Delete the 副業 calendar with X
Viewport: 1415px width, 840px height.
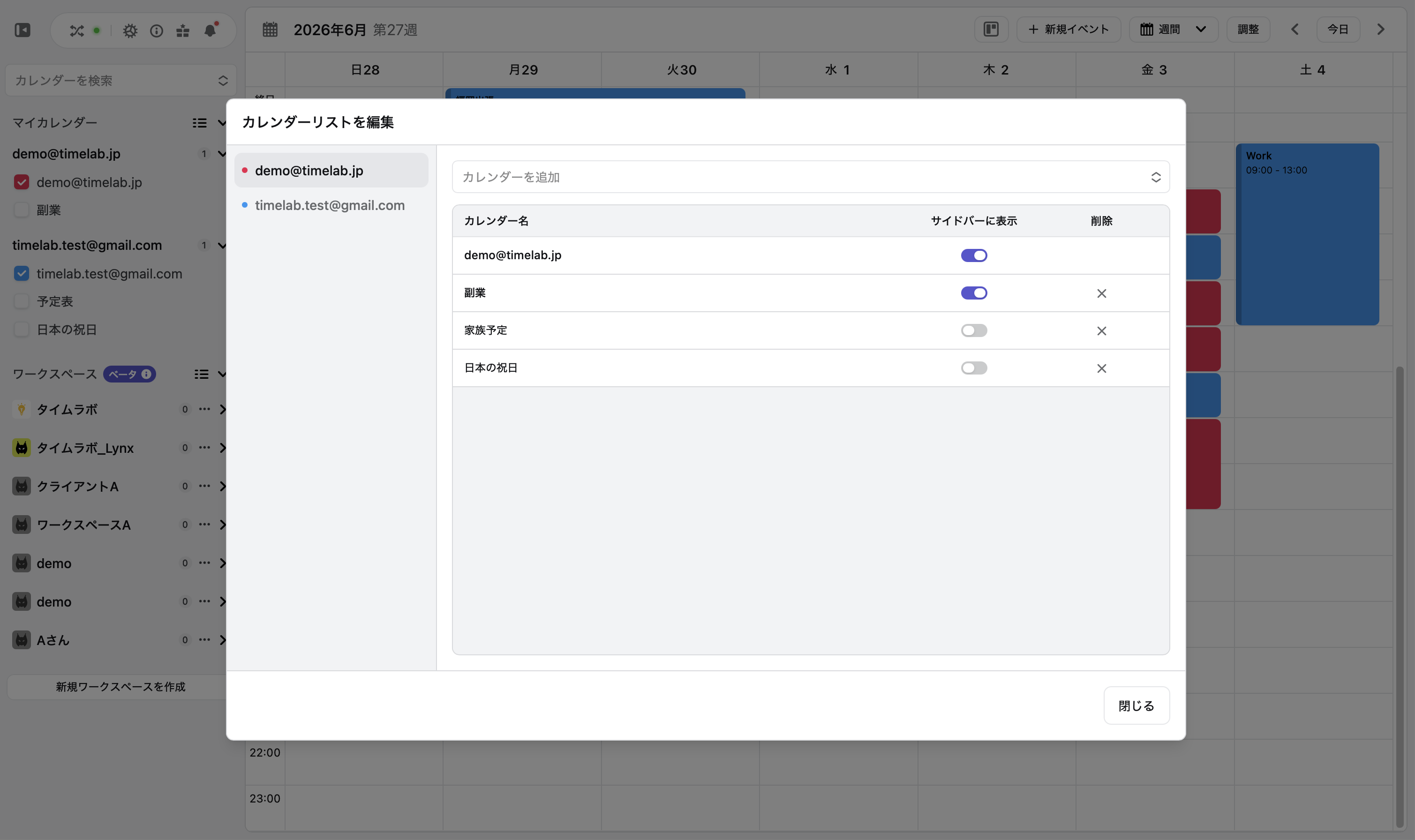click(1101, 293)
